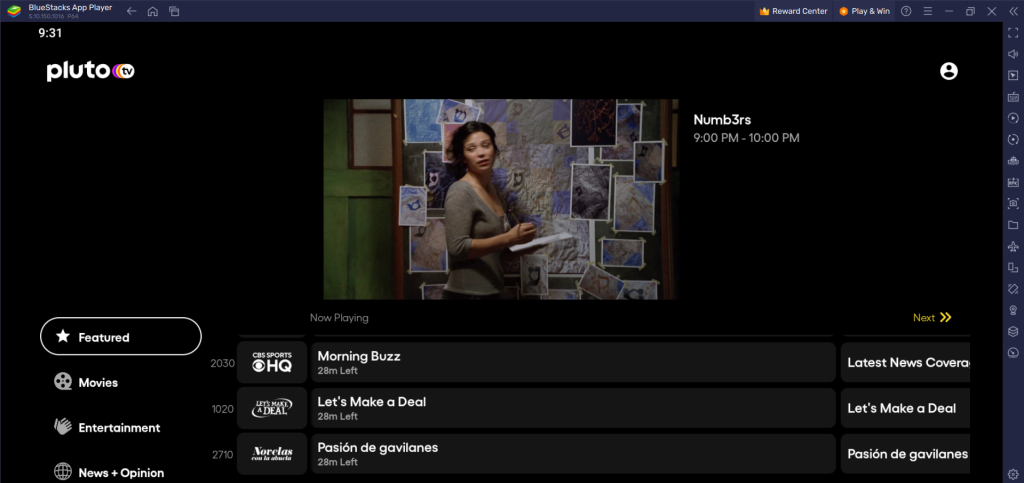Open BlueStacks settings gear
The image size is (1024, 483).
1013,473
